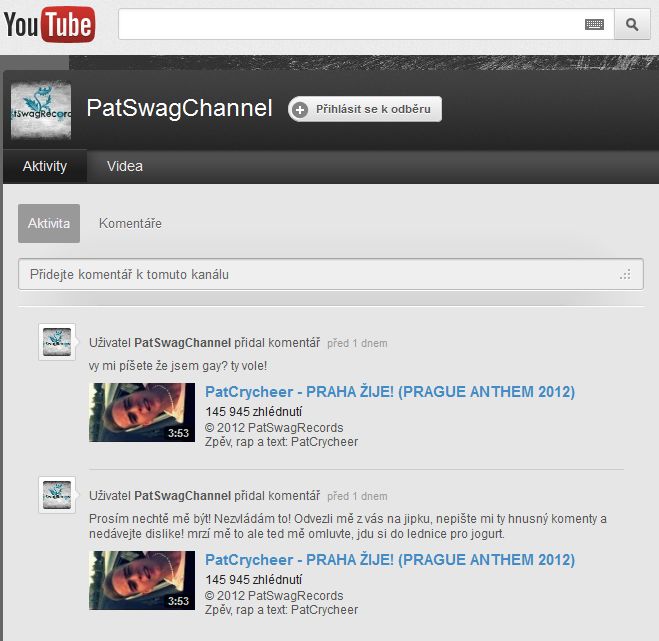The height and width of the screenshot is (641, 659).
Task: Click the PatSwagChannel avatar in the header
Action: point(41,110)
